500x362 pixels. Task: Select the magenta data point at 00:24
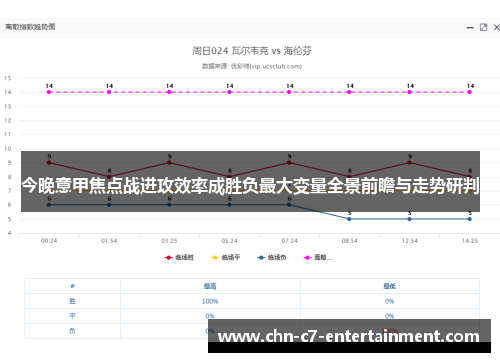click(49, 92)
